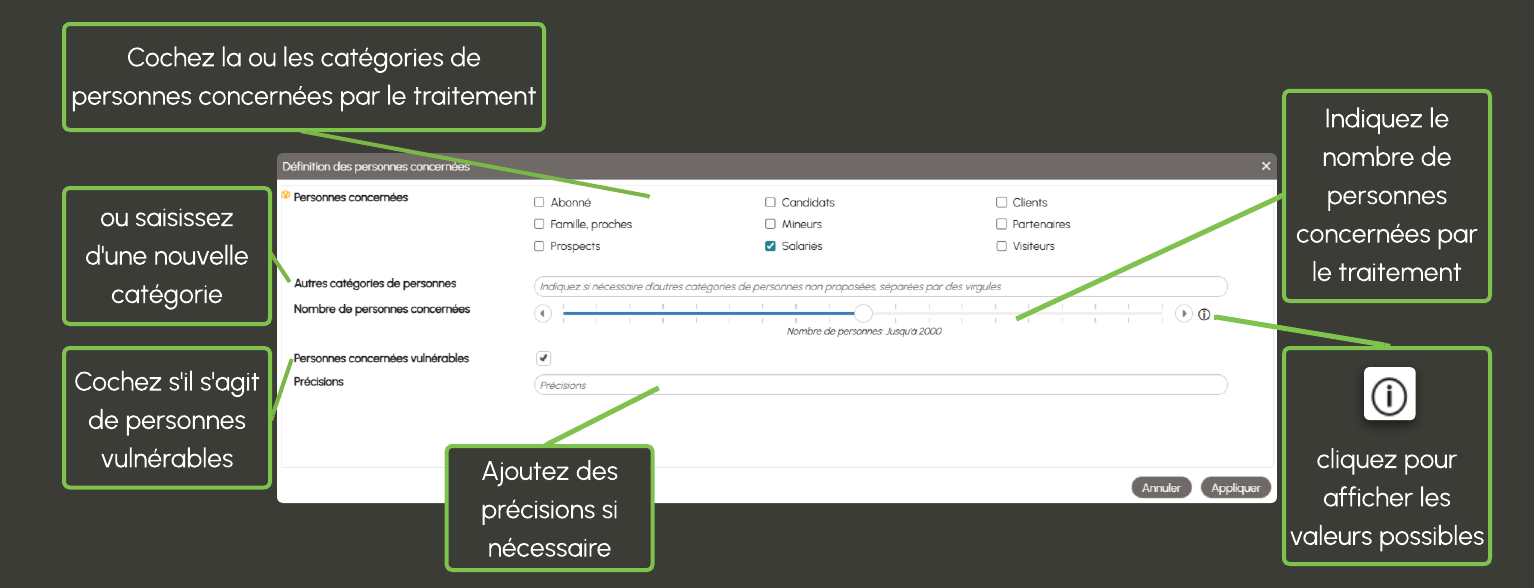
Task: Click the large info icon in the annotation
Action: (1389, 397)
